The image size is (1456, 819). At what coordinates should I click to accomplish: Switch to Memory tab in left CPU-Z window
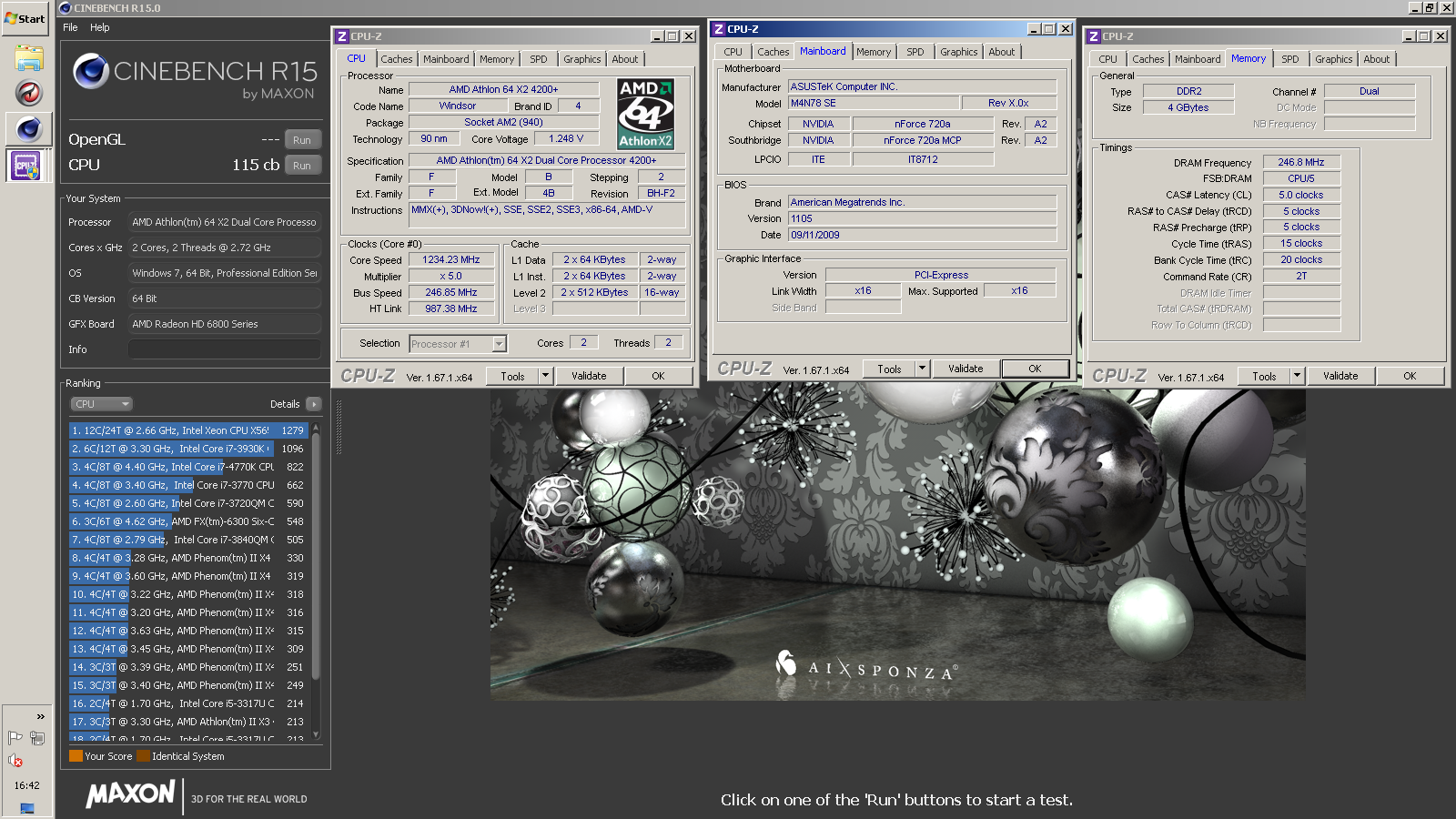[x=497, y=59]
